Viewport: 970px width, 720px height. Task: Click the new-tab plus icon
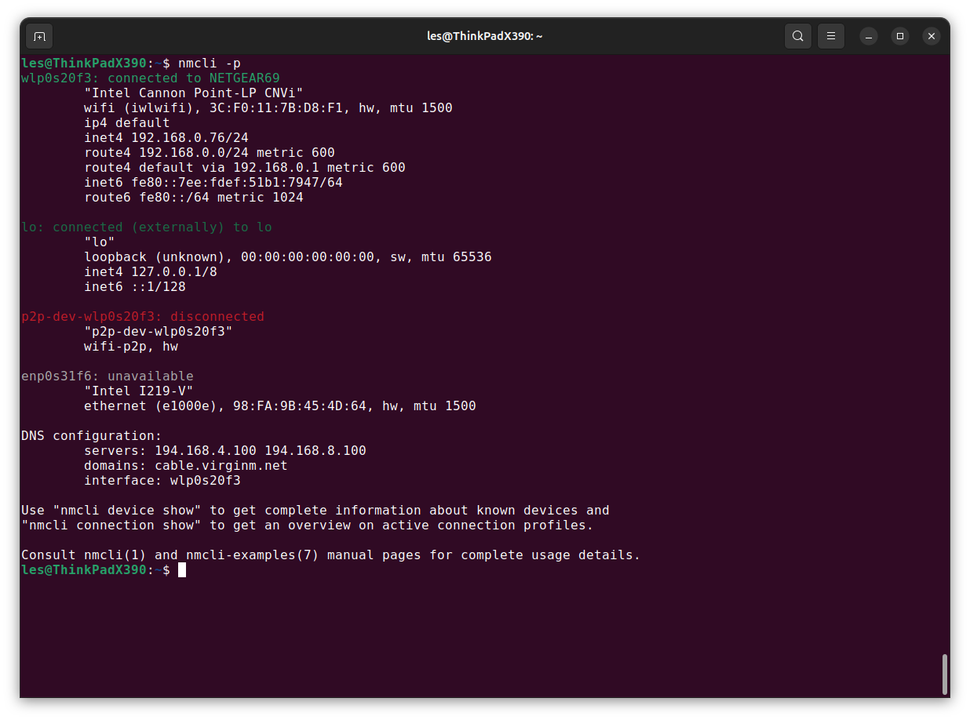point(38,35)
